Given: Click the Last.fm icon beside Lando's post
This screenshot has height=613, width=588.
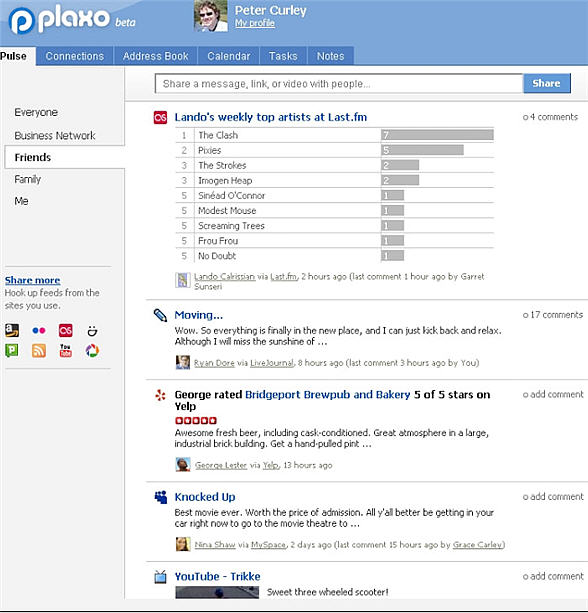Looking at the screenshot, I should click(160, 117).
